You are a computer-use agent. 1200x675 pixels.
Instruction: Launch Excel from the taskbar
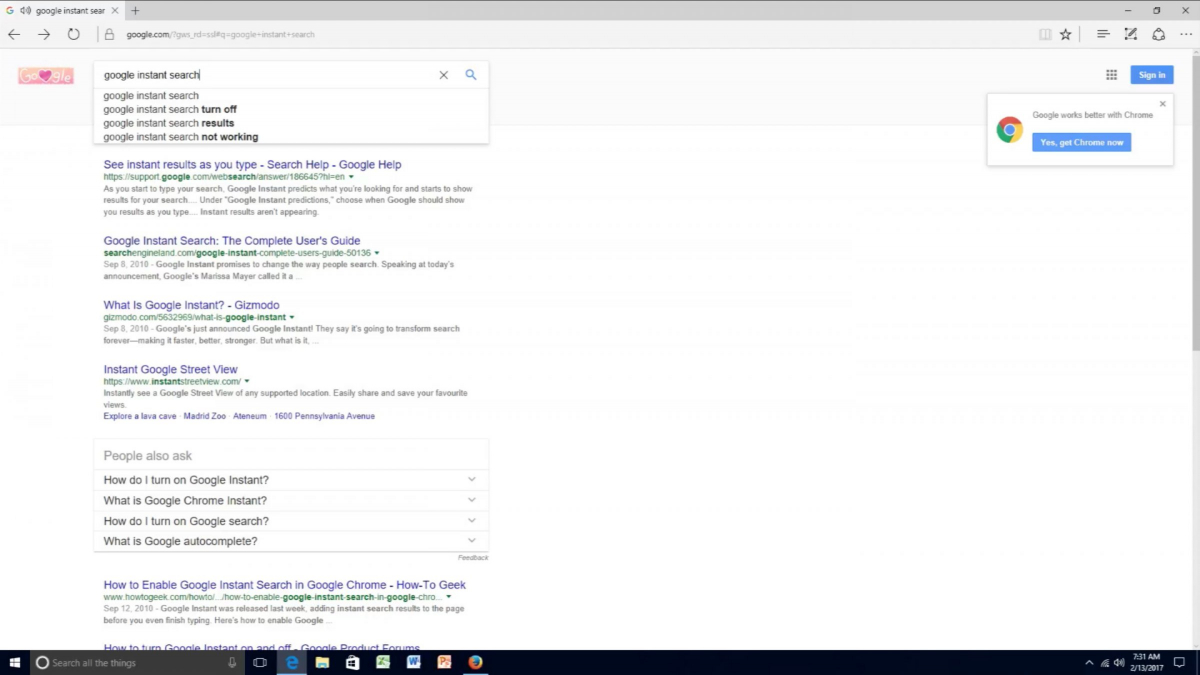[x=383, y=662]
